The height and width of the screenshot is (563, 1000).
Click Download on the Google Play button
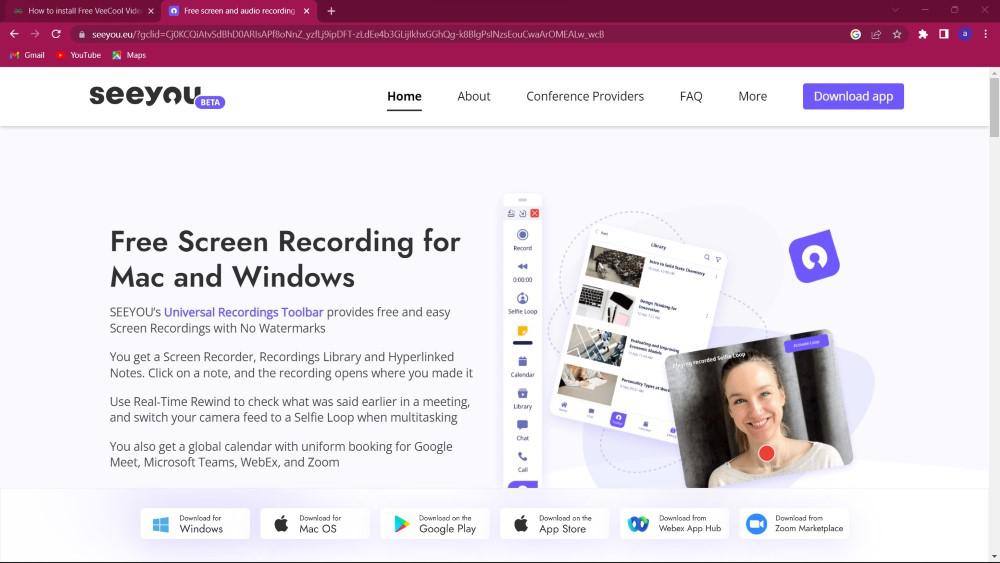pyautogui.click(x=435, y=523)
